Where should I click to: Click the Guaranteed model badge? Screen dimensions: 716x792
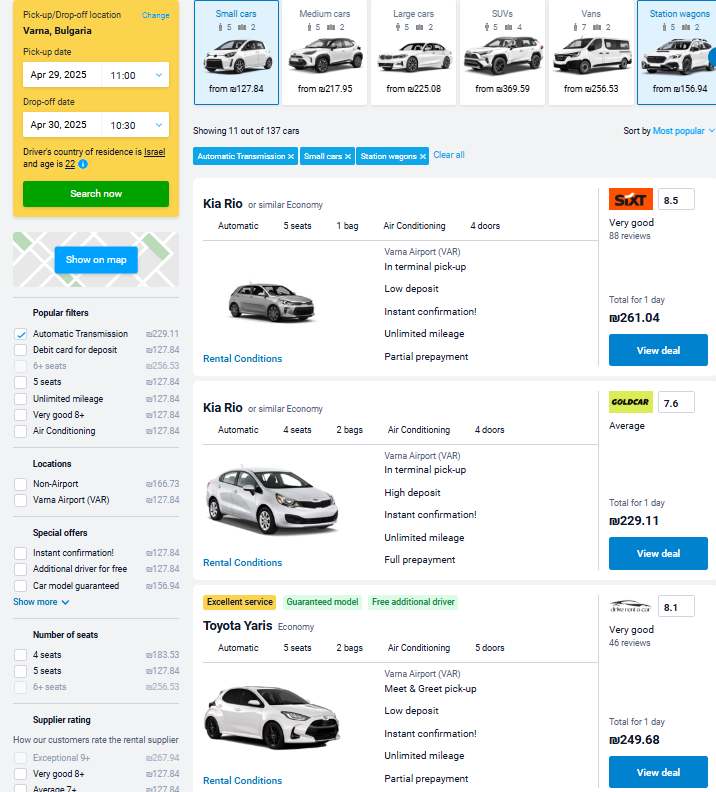coord(322,602)
